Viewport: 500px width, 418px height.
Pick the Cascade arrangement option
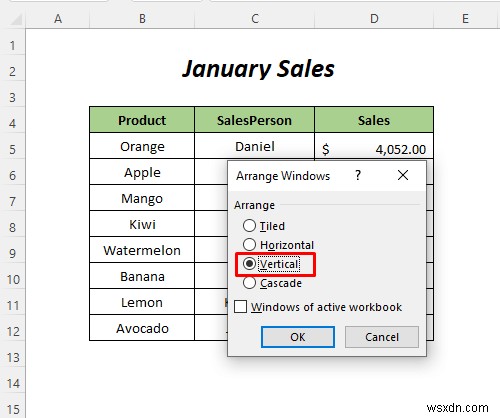point(272,283)
